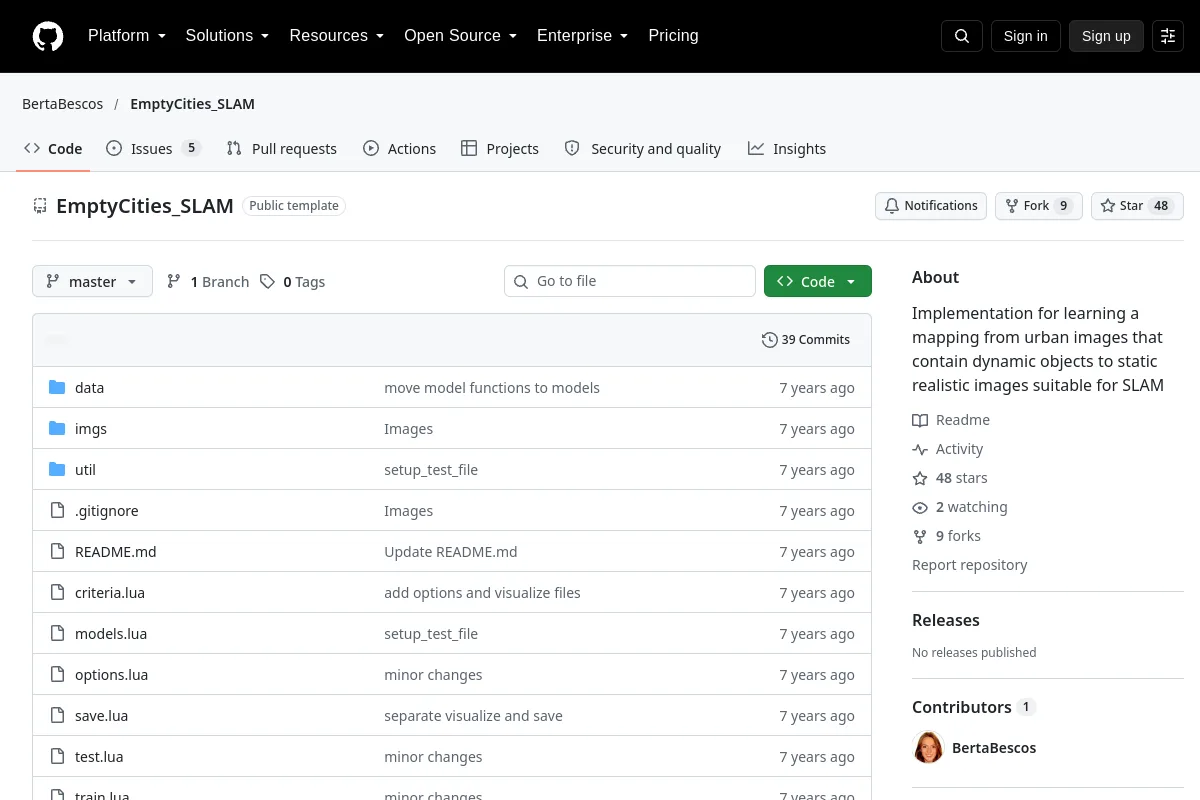Open BertaBescos owner link in breadcrumb
Screen dimensions: 1200x800
pyautogui.click(x=62, y=104)
